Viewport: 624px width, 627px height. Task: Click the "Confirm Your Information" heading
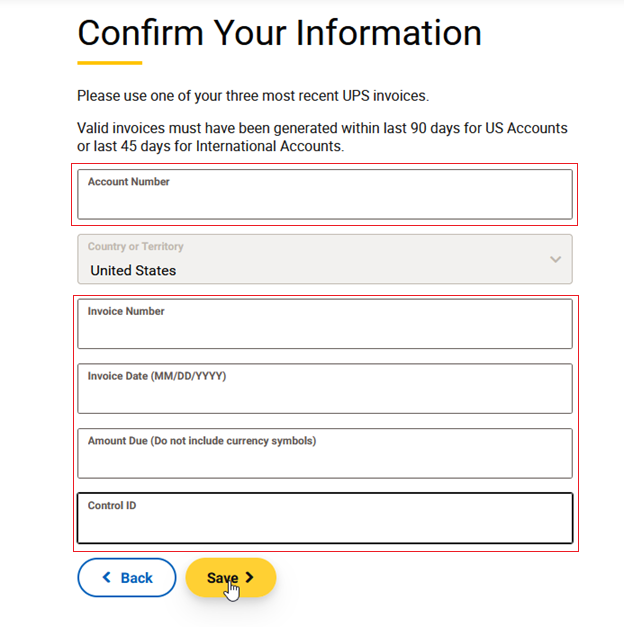[279, 33]
